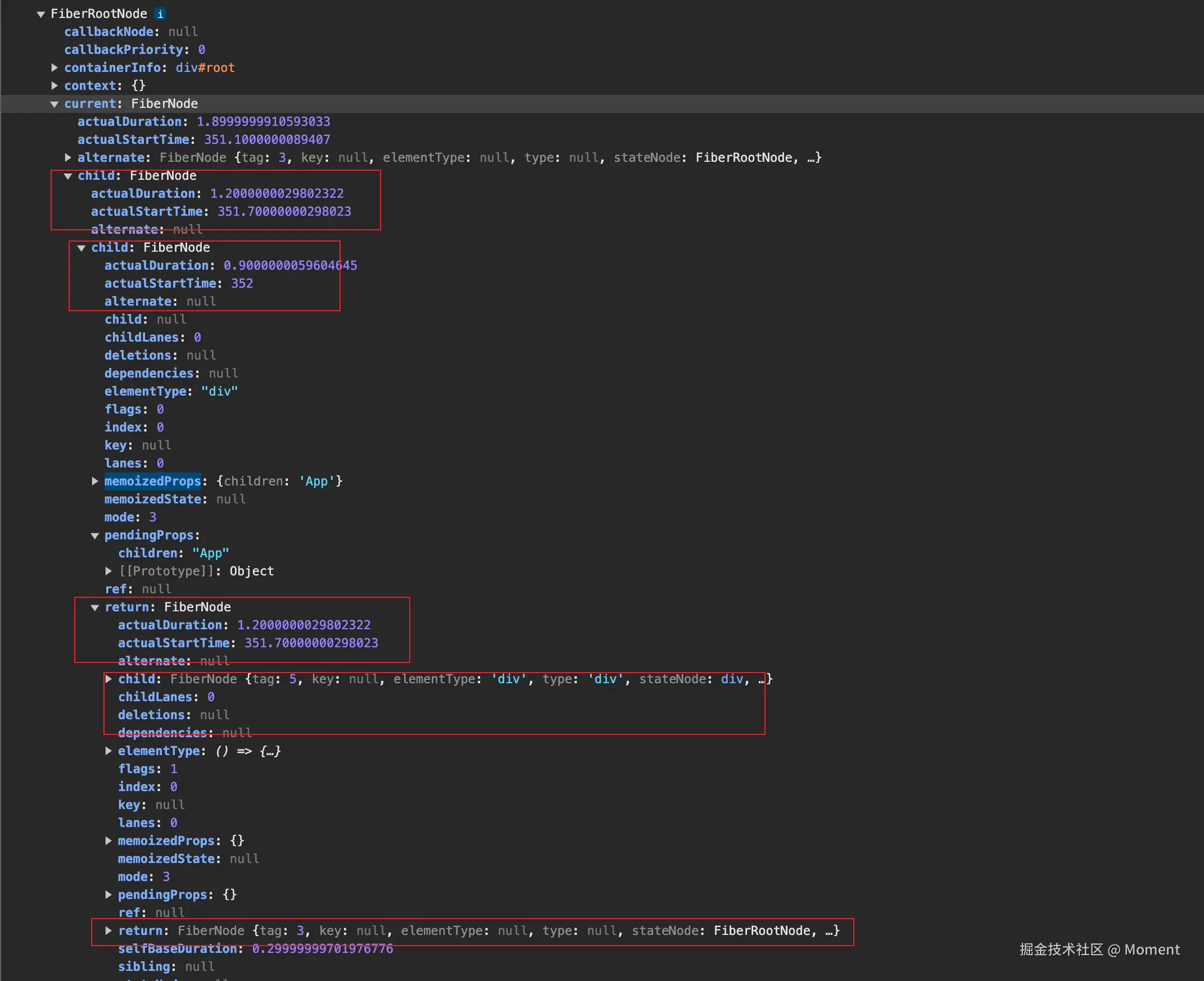The image size is (1204, 981).
Task: Expand the empty pendingProps {} entry
Action: coord(108,895)
